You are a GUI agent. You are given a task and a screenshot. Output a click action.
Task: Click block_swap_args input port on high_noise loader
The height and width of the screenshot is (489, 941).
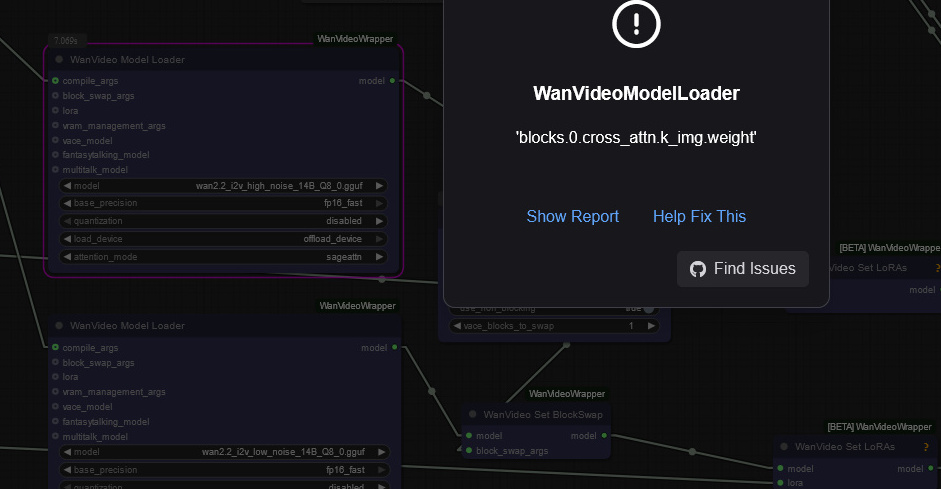(55, 95)
